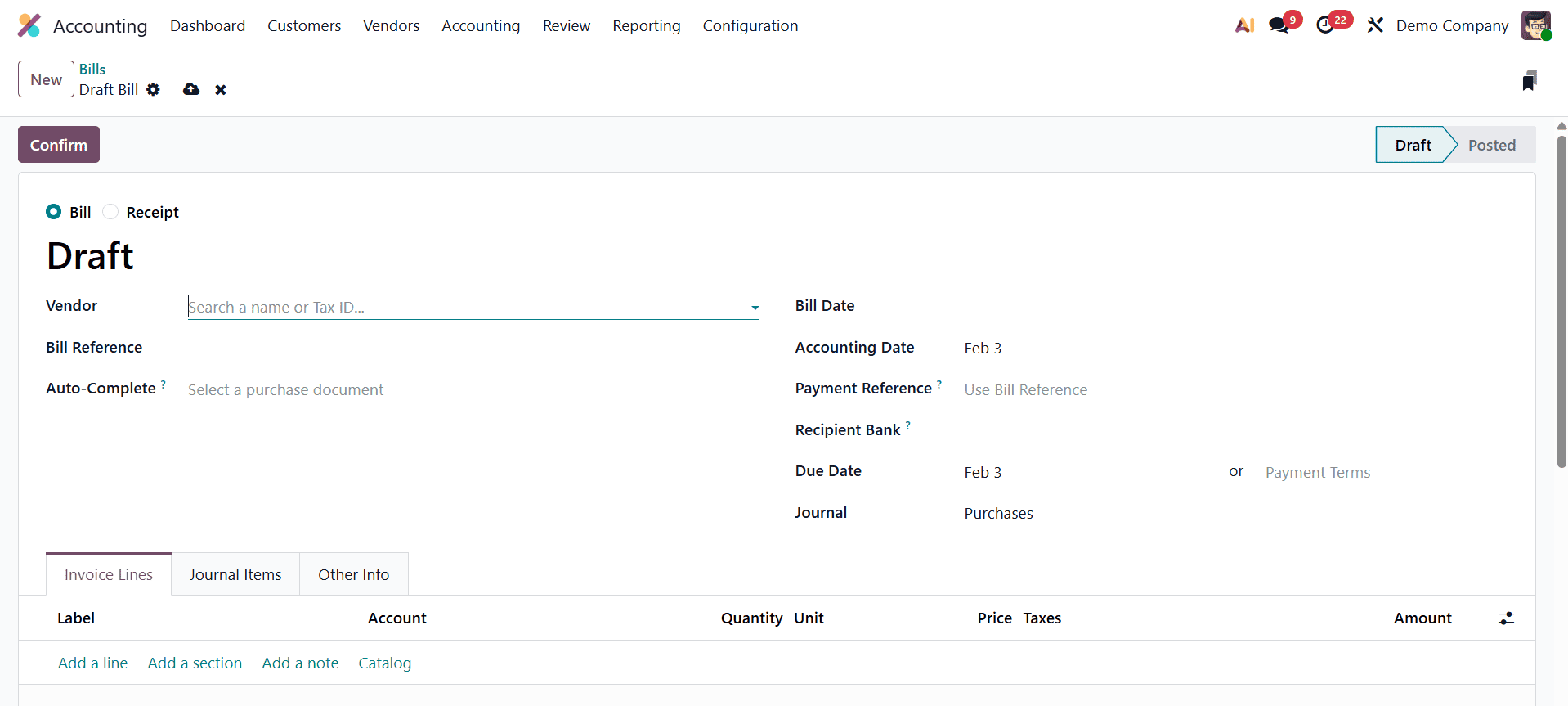Open the Vendors menu
This screenshot has width=1568, height=706.
pos(392,25)
